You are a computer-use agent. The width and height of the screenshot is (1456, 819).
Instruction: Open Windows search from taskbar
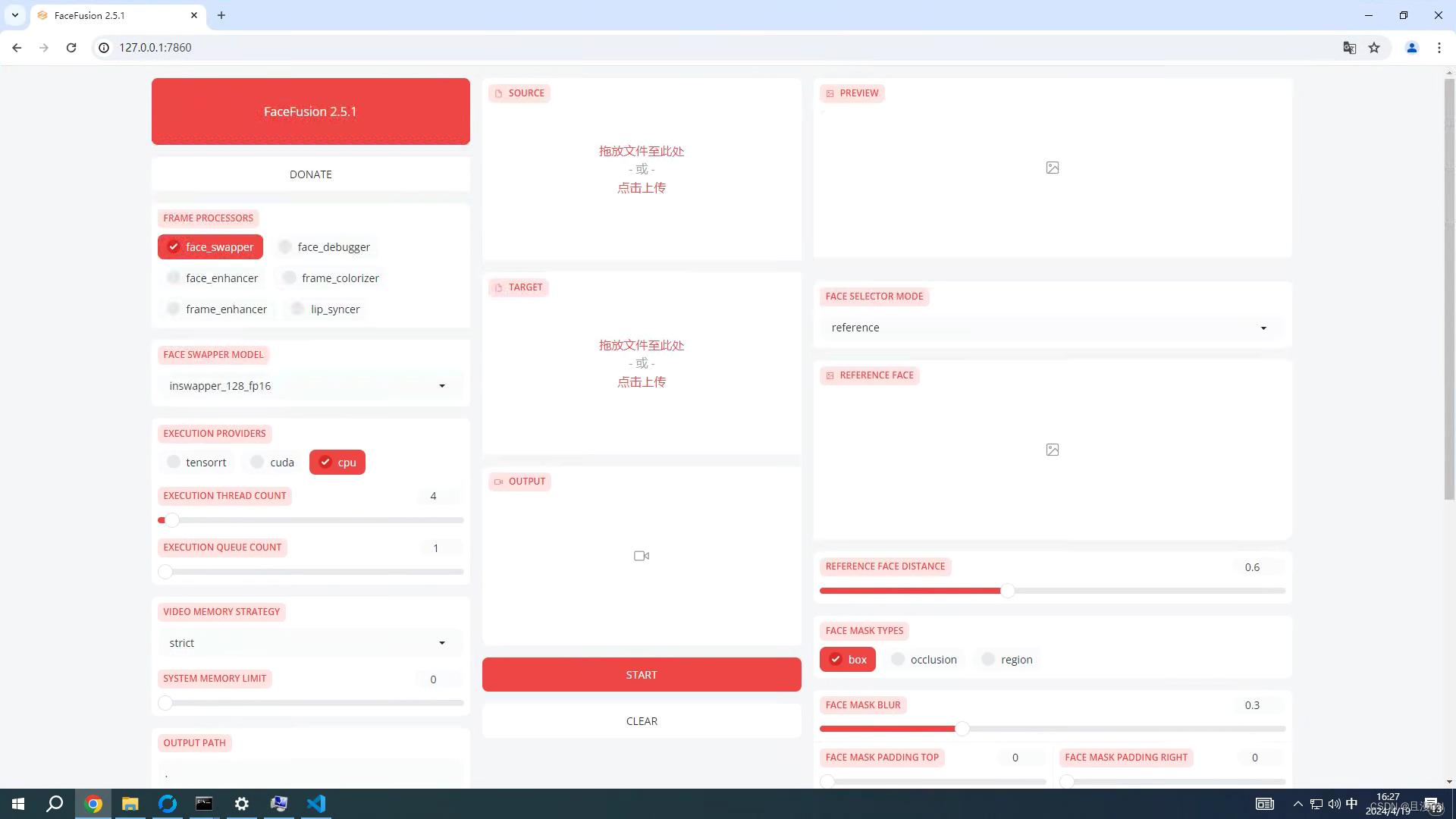click(55, 804)
